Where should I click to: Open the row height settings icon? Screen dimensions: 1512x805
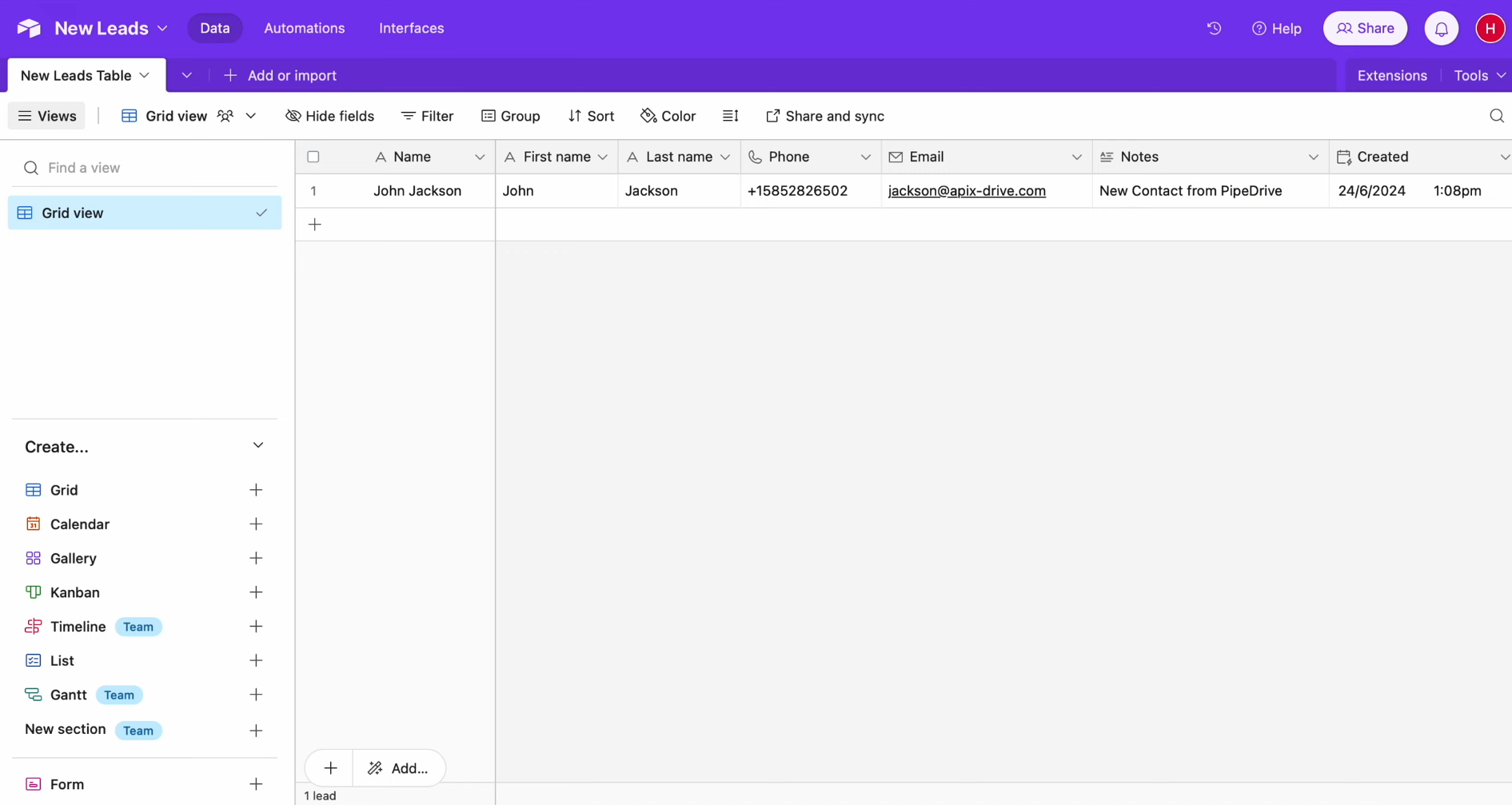[730, 116]
